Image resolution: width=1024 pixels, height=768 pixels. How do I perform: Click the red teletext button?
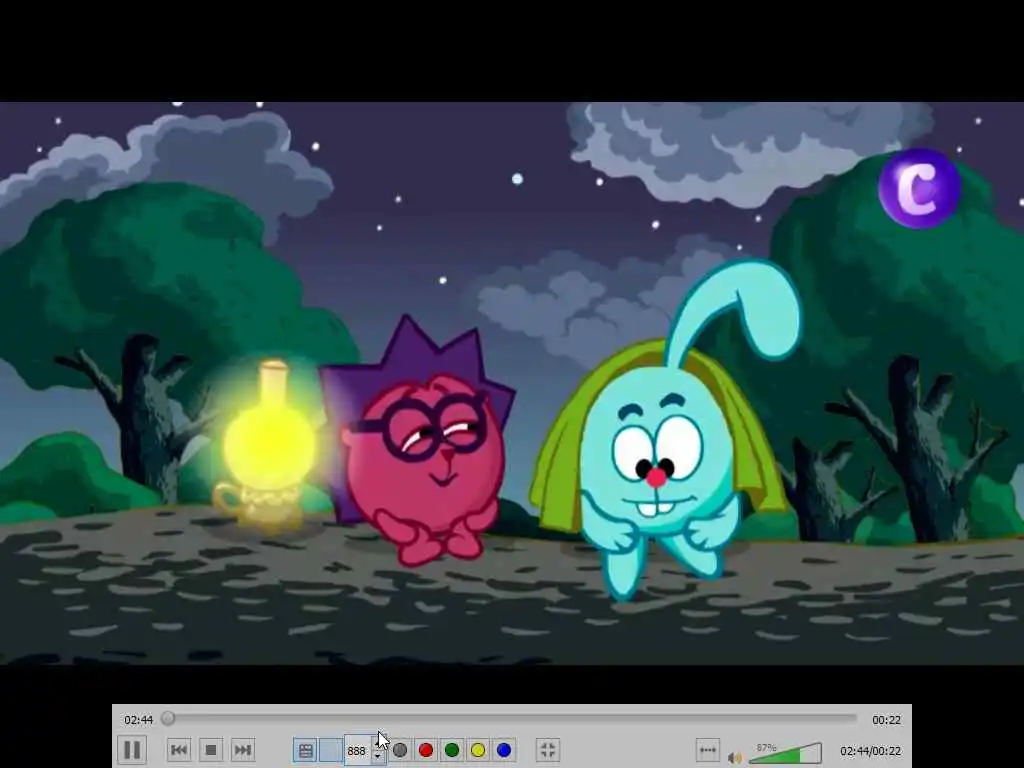426,750
